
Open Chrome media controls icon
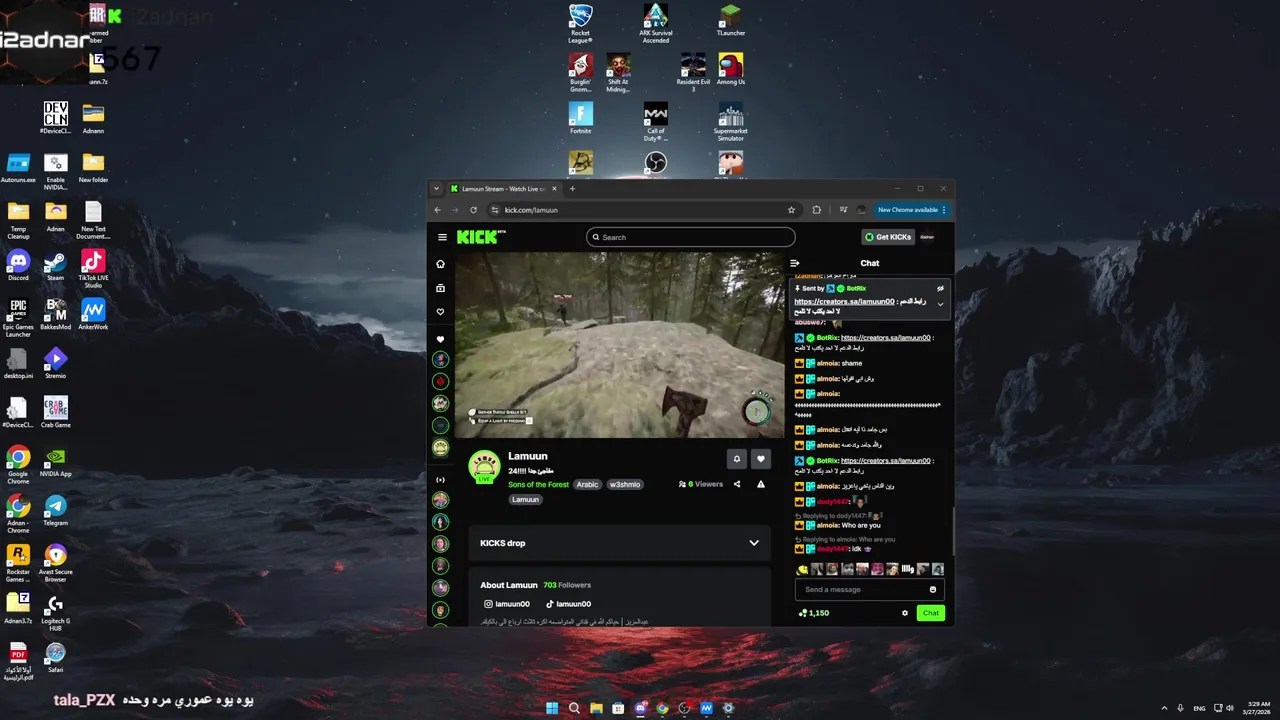coord(843,210)
